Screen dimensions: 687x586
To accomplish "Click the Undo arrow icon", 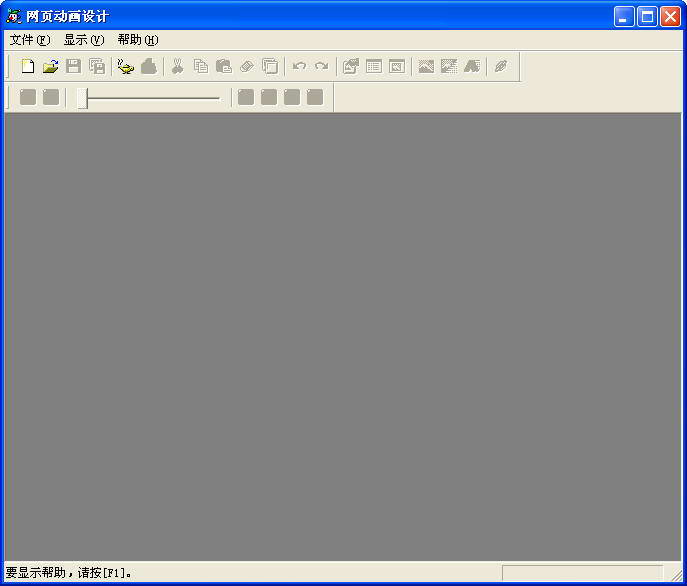I will pyautogui.click(x=299, y=67).
